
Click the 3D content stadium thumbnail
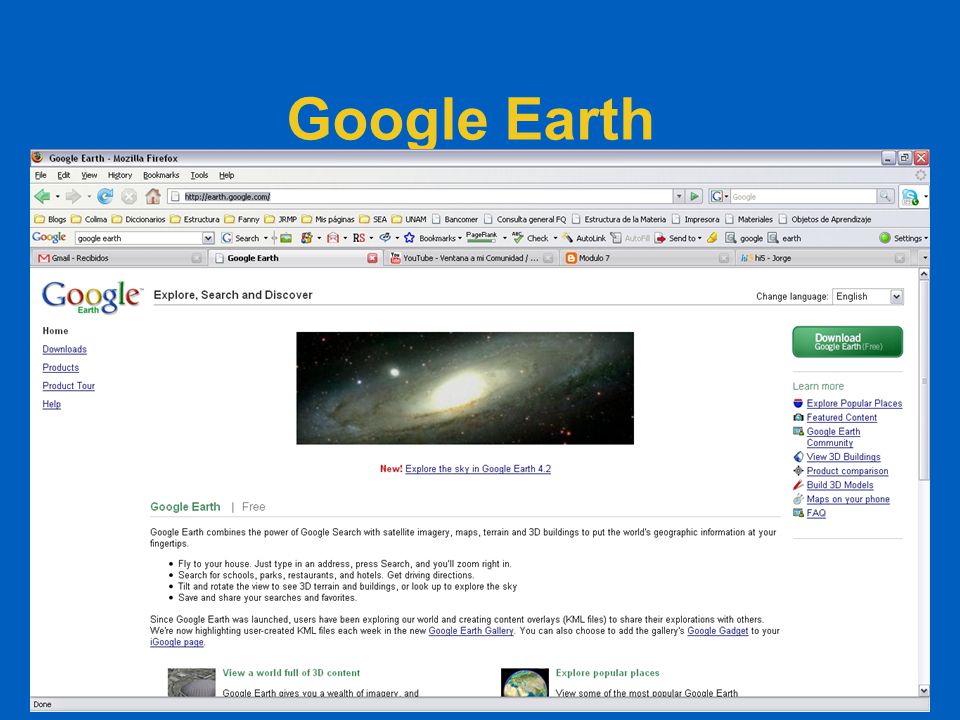click(x=192, y=682)
